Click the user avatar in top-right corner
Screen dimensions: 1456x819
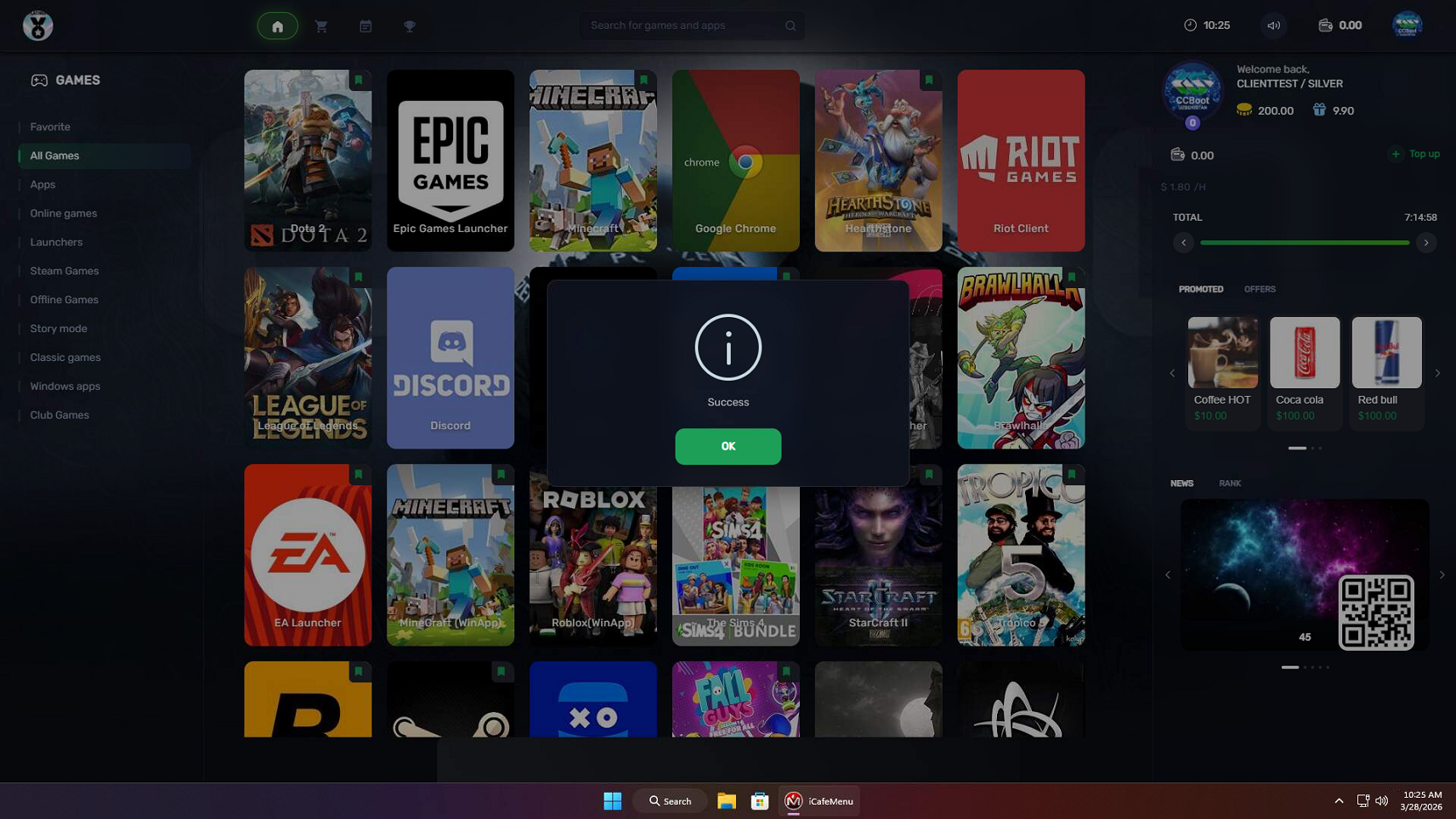click(1407, 25)
